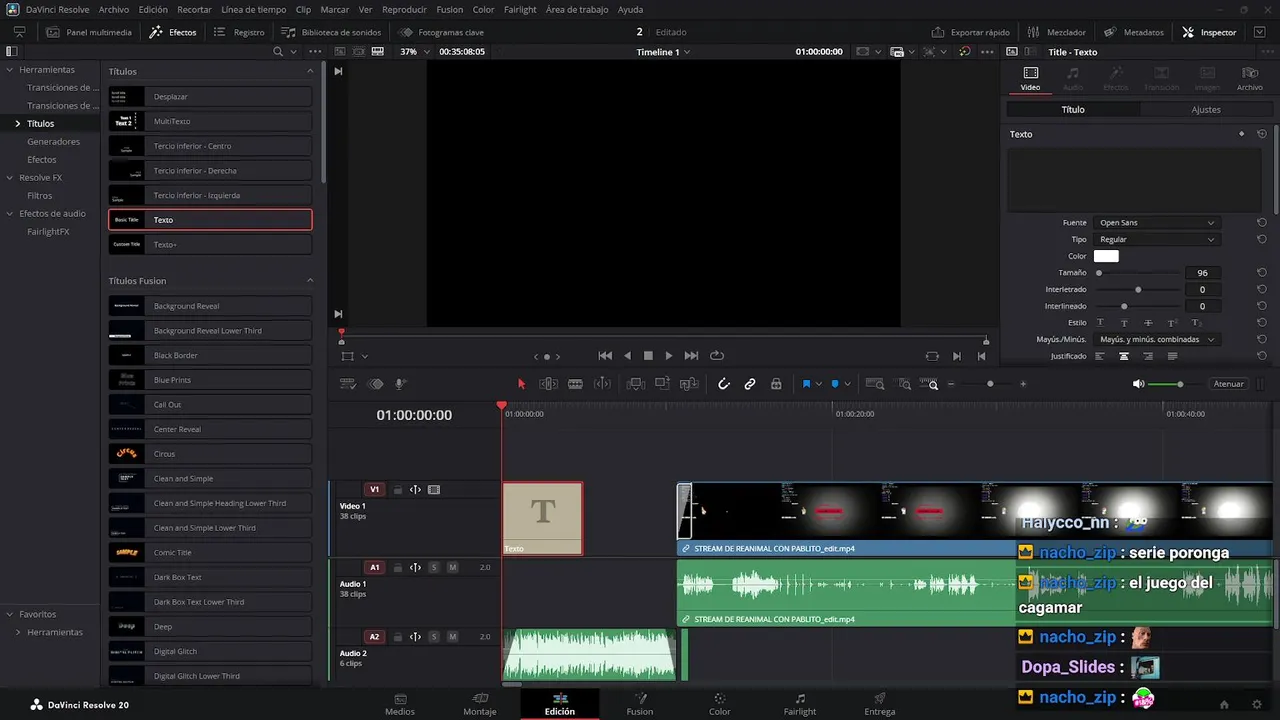
Task: Switch to the Ajustes tab
Action: coord(1206,110)
